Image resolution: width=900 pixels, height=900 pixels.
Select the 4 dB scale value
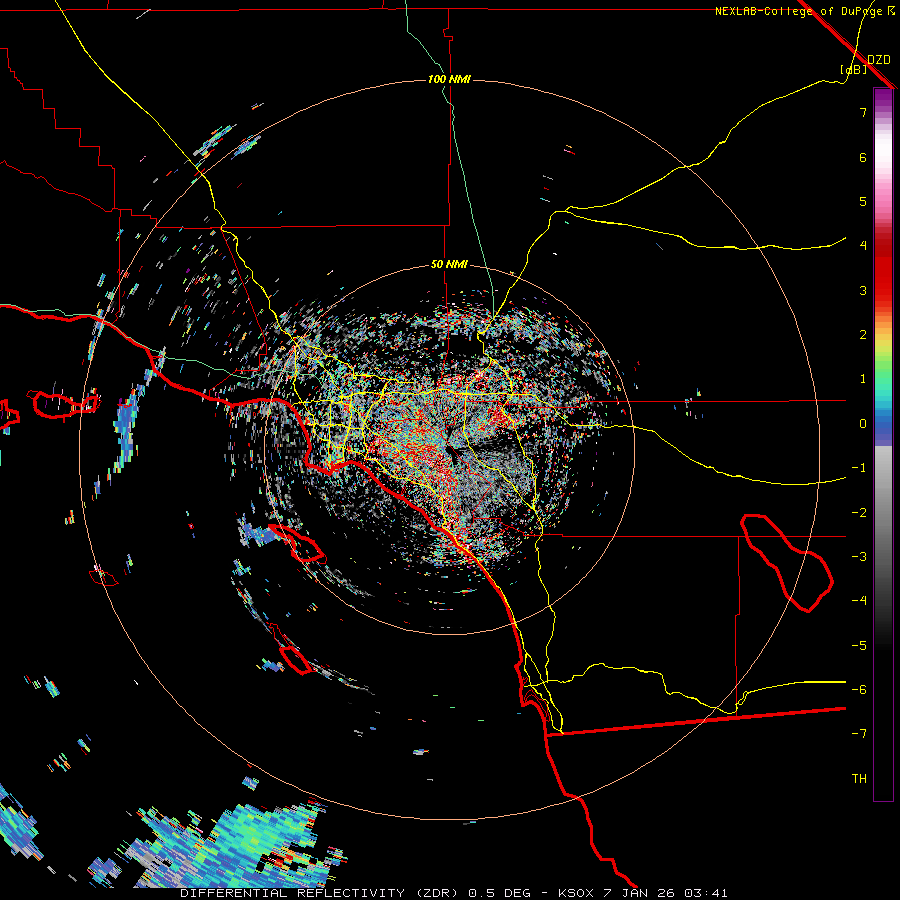click(863, 246)
